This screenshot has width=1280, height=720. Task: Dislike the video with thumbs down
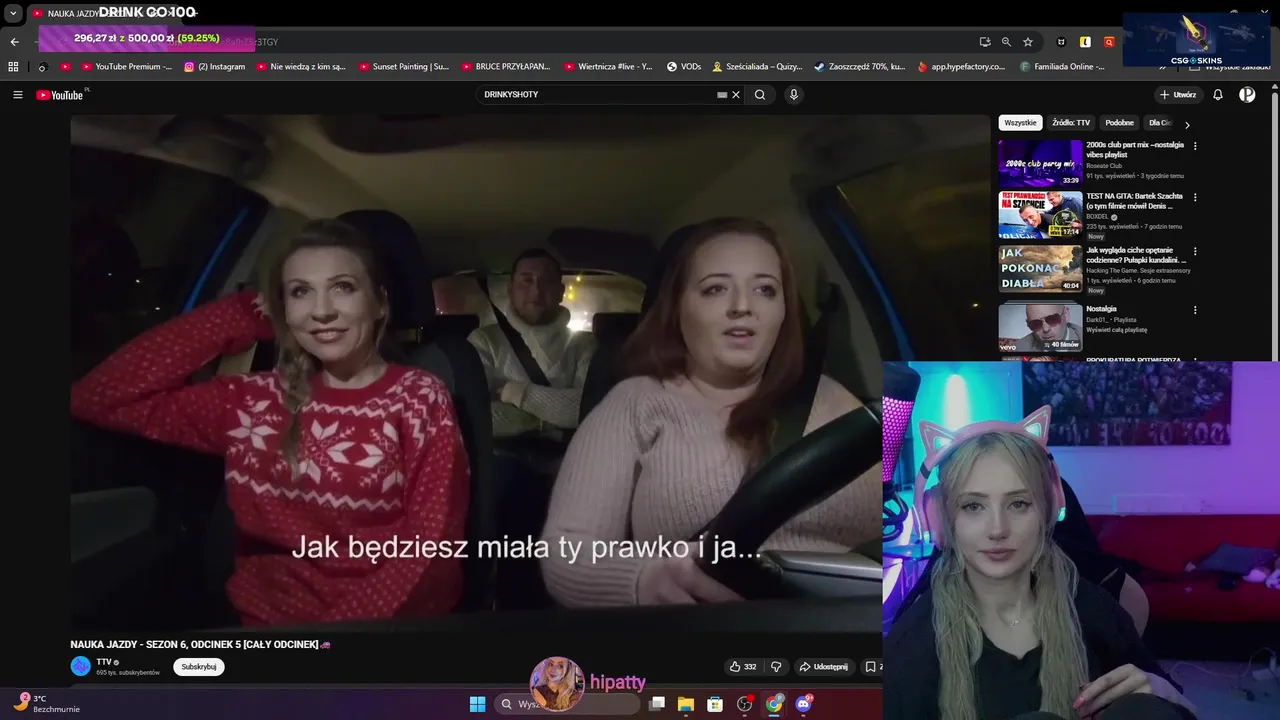coord(776,667)
